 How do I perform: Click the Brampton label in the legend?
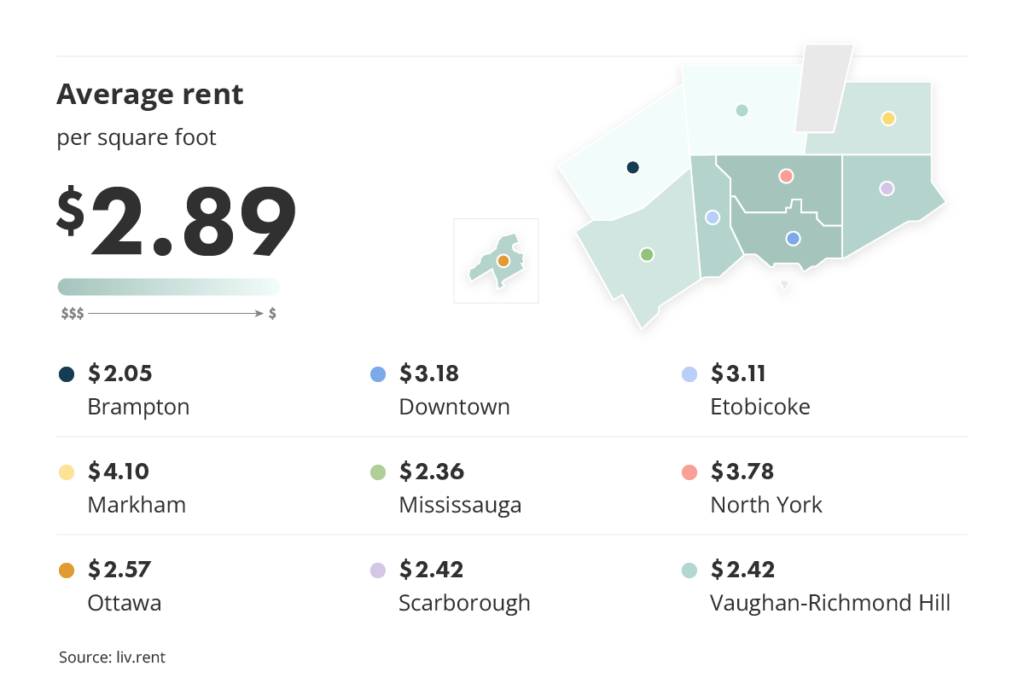pos(138,407)
